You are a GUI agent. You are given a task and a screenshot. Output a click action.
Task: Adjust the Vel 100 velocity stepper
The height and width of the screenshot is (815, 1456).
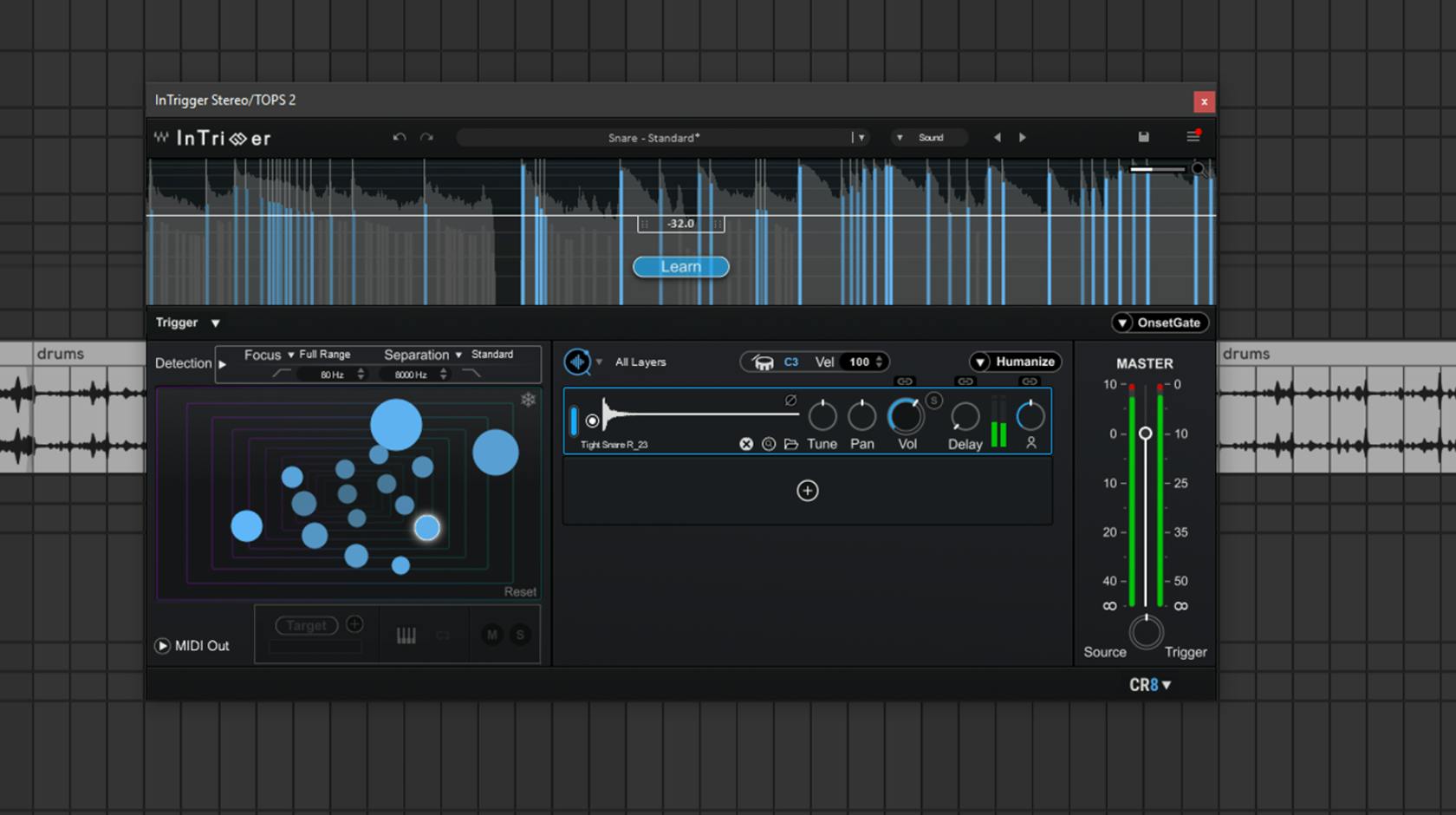(x=879, y=362)
